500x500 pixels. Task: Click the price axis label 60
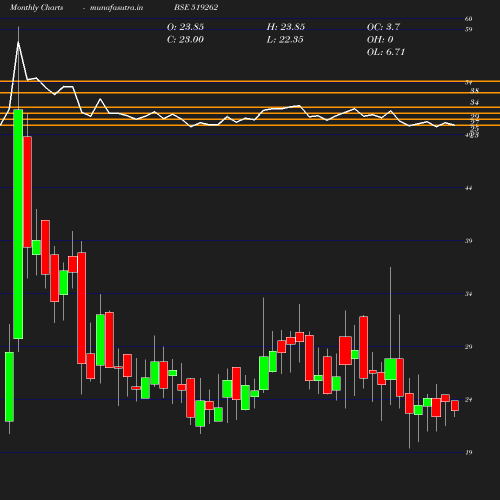point(469,19)
